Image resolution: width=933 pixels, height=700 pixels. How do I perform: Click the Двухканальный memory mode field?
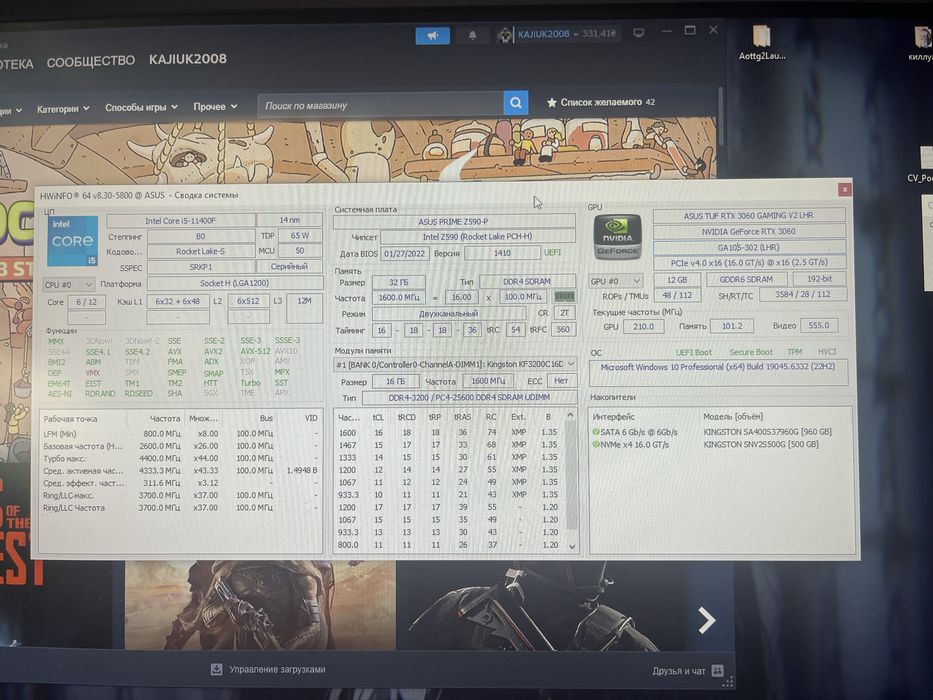pos(448,313)
